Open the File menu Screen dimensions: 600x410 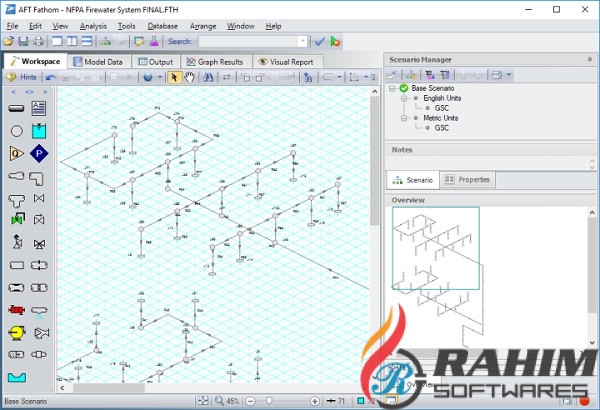click(x=12, y=26)
